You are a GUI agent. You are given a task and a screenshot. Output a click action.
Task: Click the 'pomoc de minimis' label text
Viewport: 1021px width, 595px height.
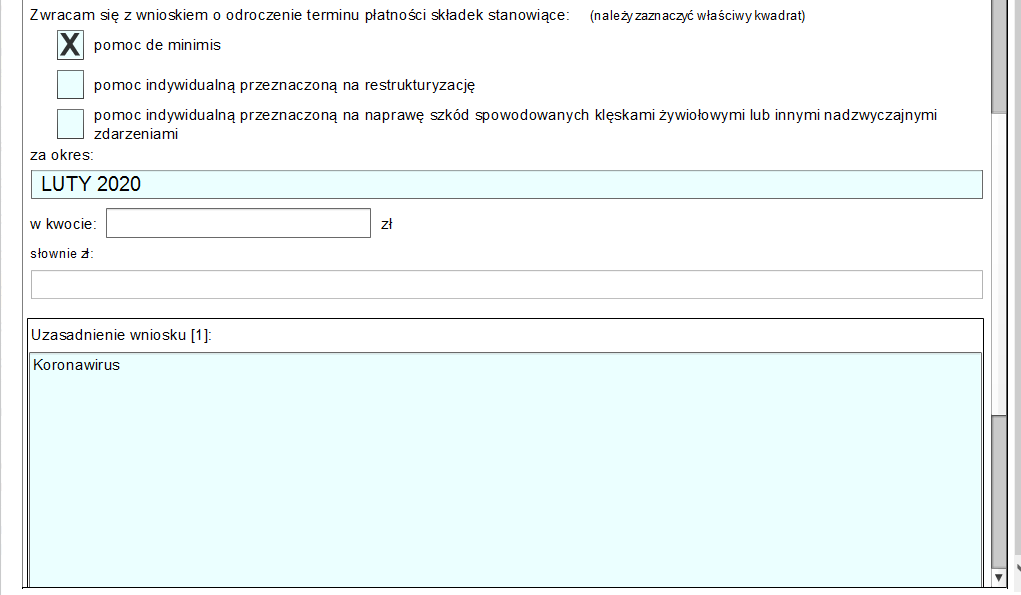pyautogui.click(x=157, y=45)
